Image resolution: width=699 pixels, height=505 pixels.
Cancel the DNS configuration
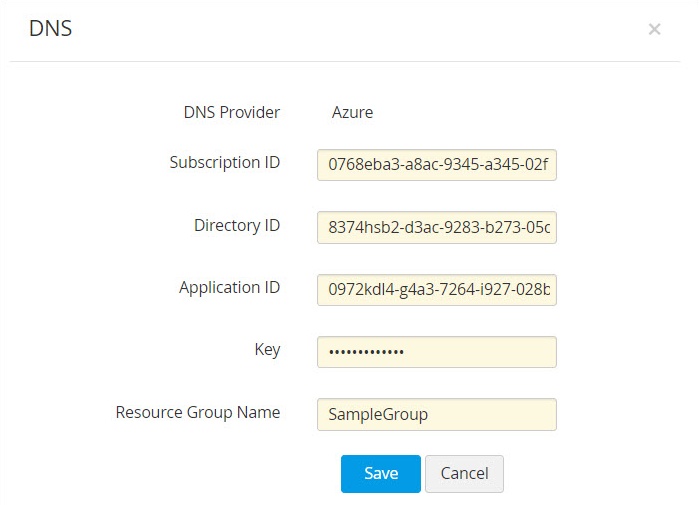[x=464, y=474]
